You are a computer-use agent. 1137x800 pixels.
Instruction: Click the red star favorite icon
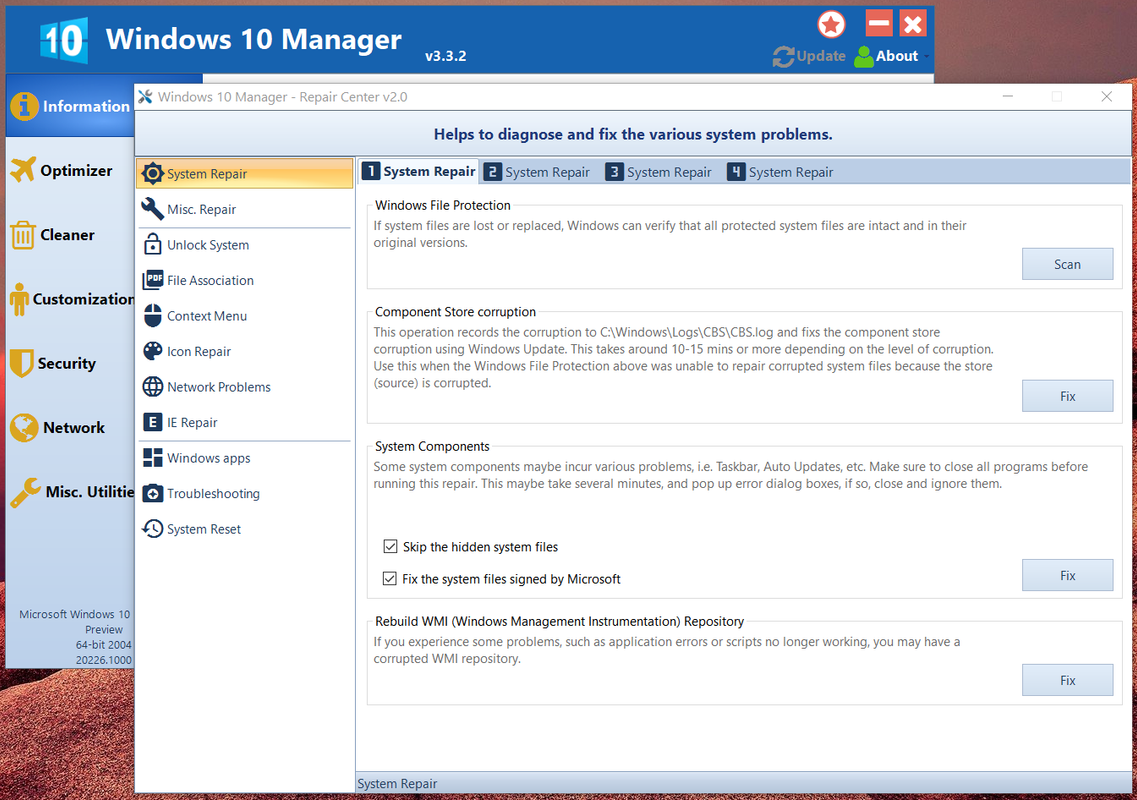point(831,25)
